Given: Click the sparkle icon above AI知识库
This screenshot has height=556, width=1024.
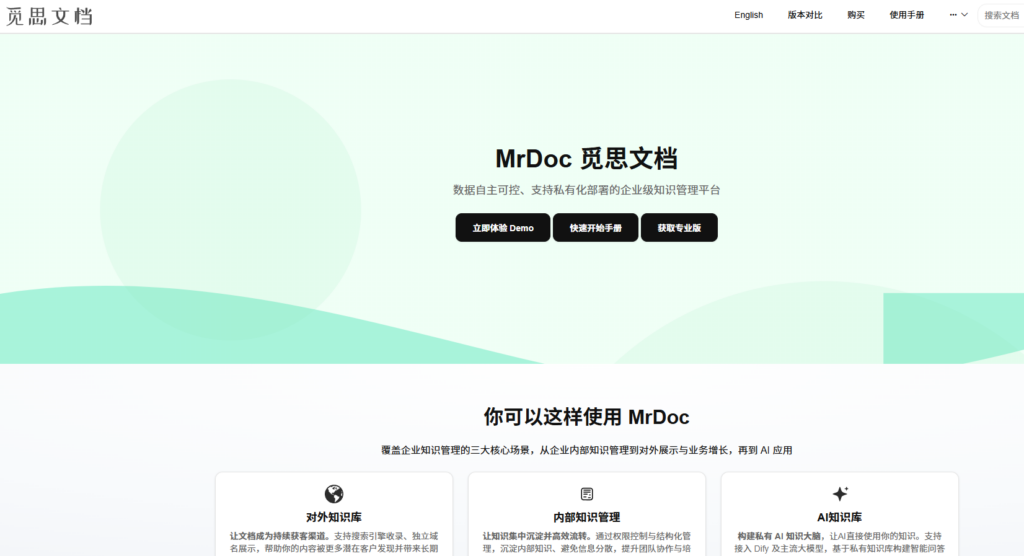Looking at the screenshot, I should (840, 494).
